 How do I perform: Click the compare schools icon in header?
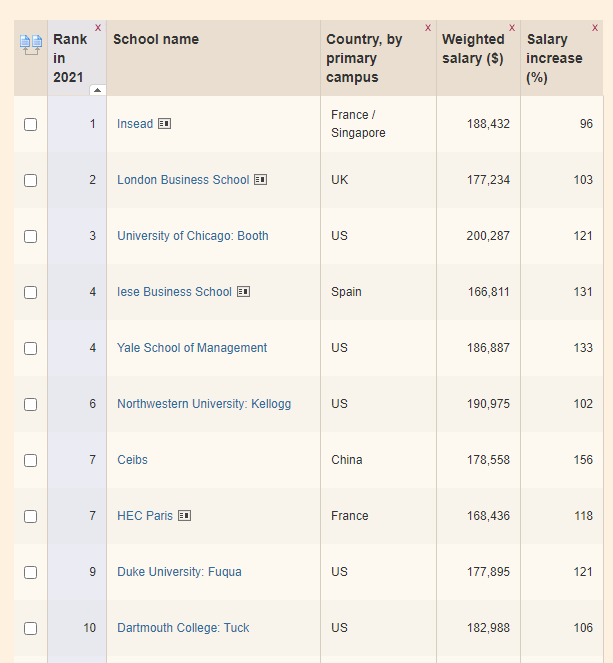31,45
